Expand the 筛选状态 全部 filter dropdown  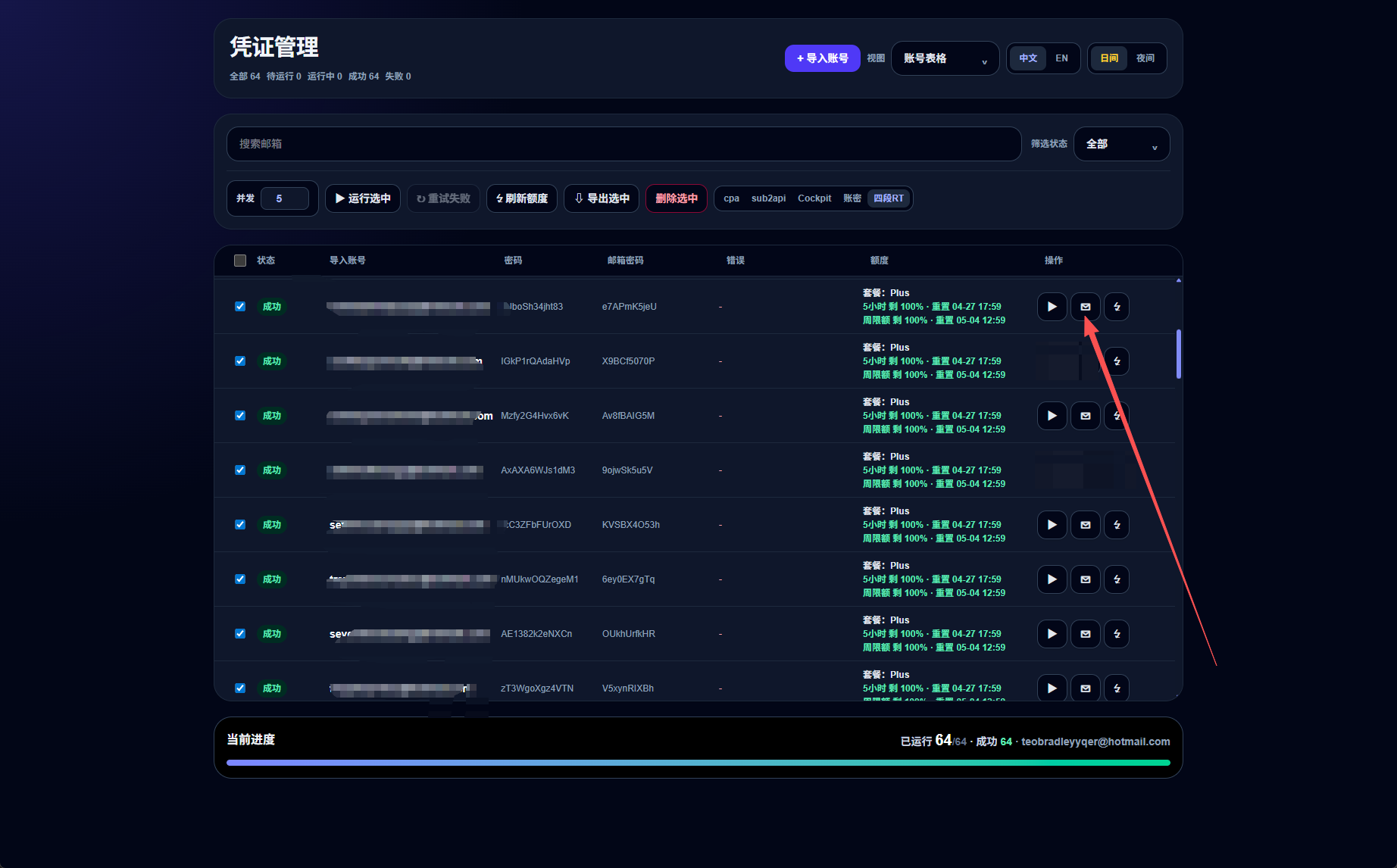point(1121,144)
